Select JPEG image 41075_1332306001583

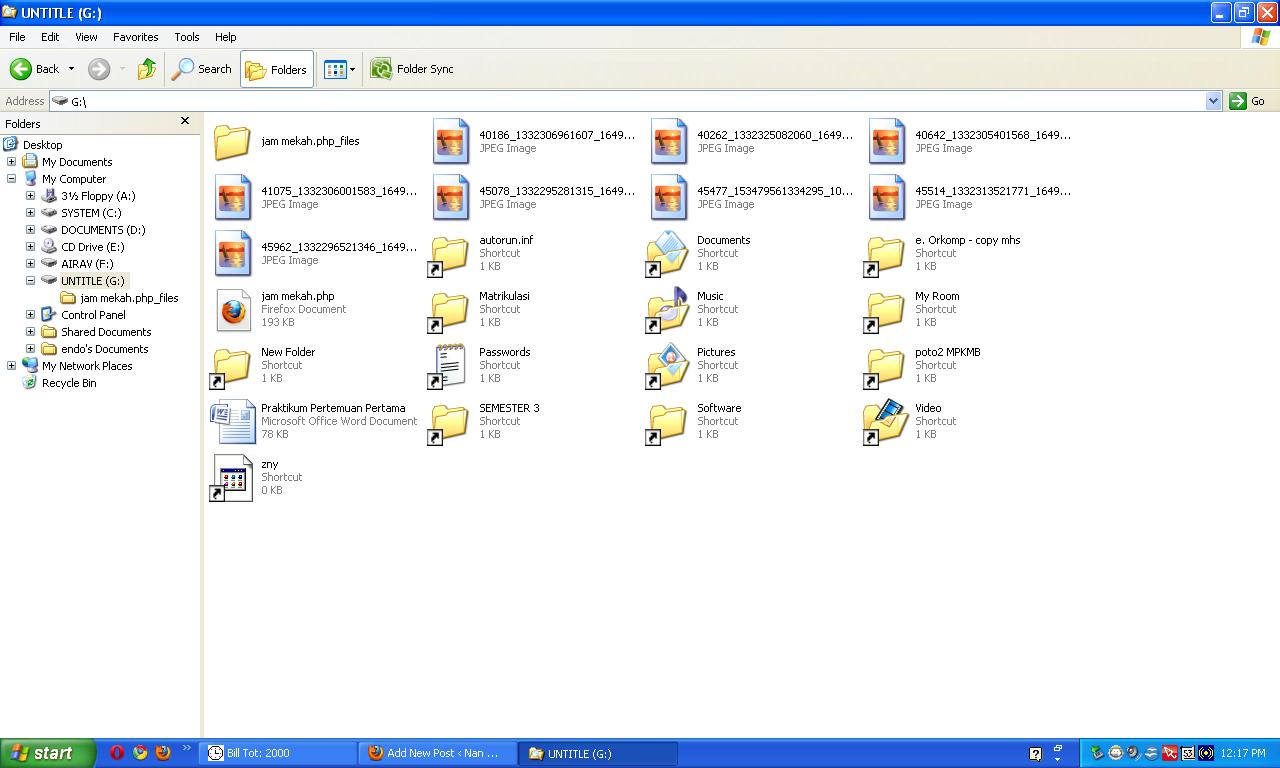232,197
